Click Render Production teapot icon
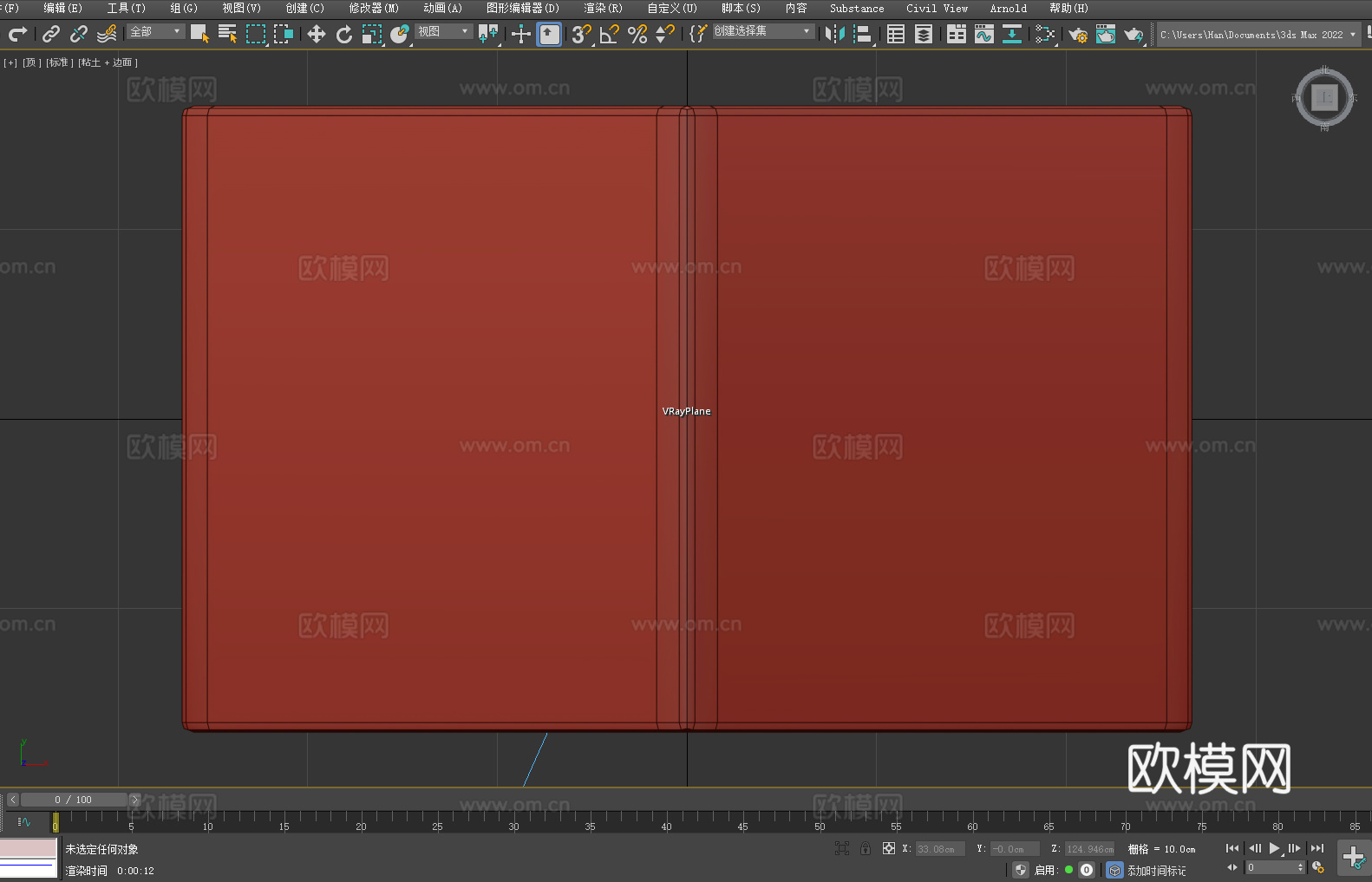Viewport: 1372px width, 882px height. (x=1134, y=34)
